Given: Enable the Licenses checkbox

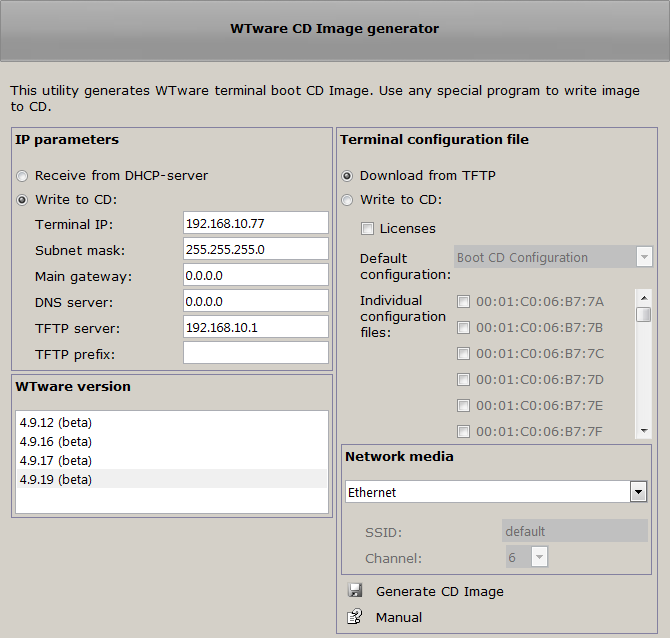Looking at the screenshot, I should (x=367, y=229).
